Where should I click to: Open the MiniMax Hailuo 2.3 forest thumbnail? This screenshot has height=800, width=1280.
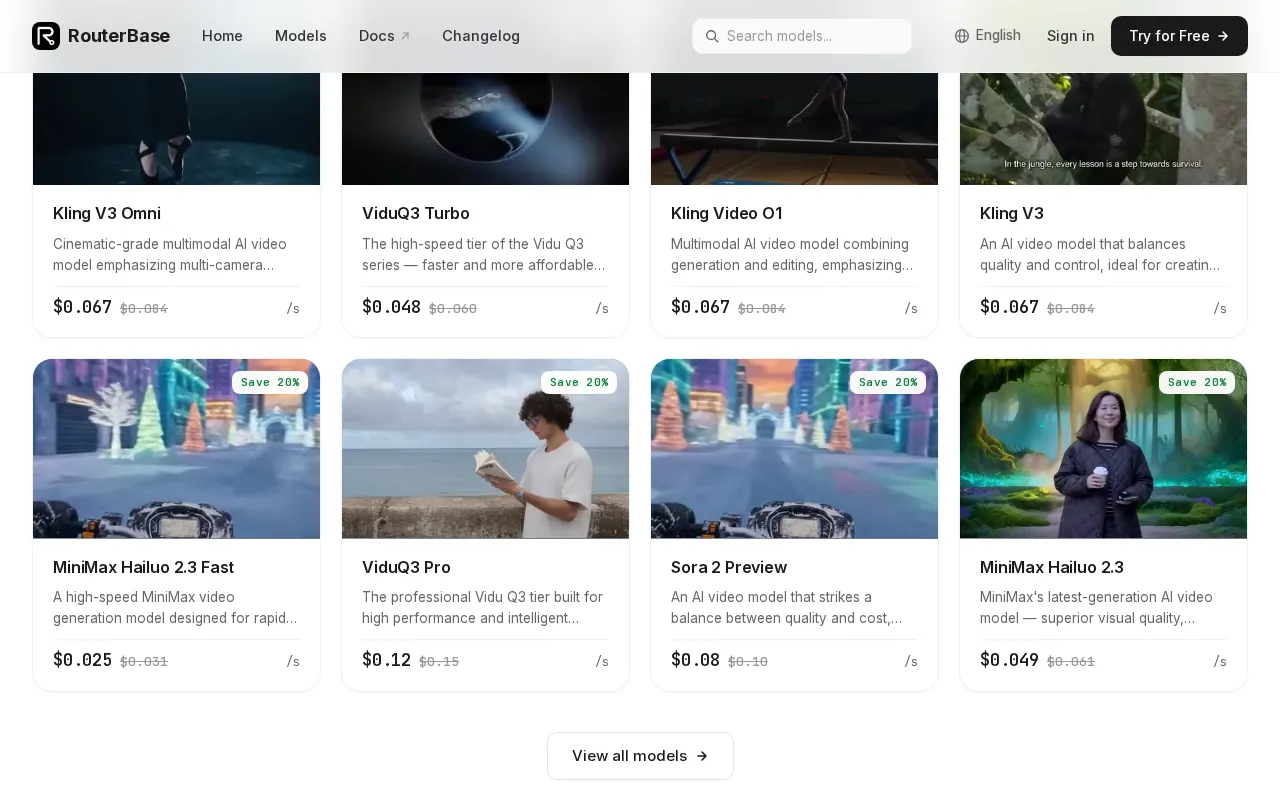[x=1104, y=449]
